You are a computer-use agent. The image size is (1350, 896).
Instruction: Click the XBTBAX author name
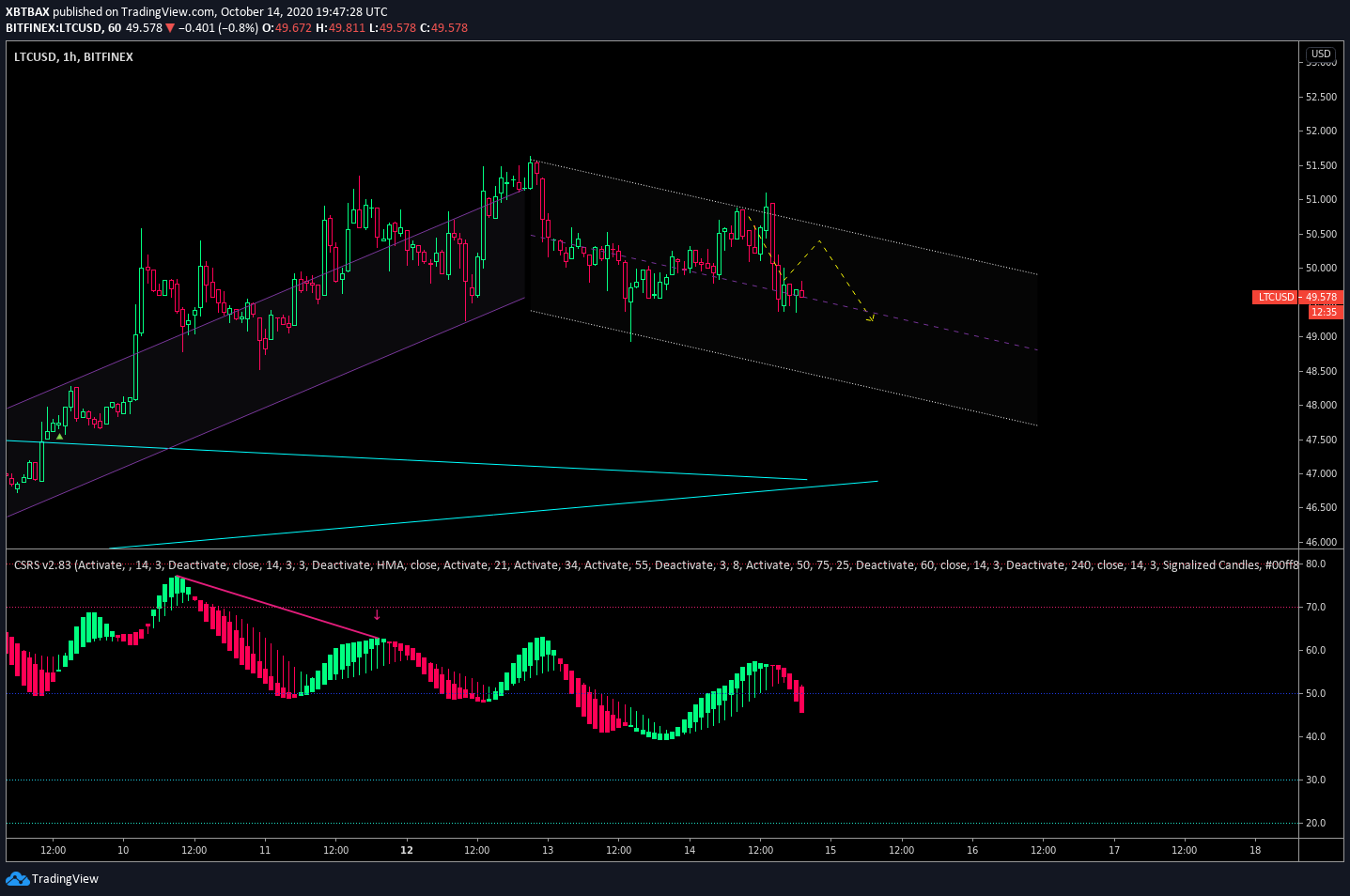point(27,12)
